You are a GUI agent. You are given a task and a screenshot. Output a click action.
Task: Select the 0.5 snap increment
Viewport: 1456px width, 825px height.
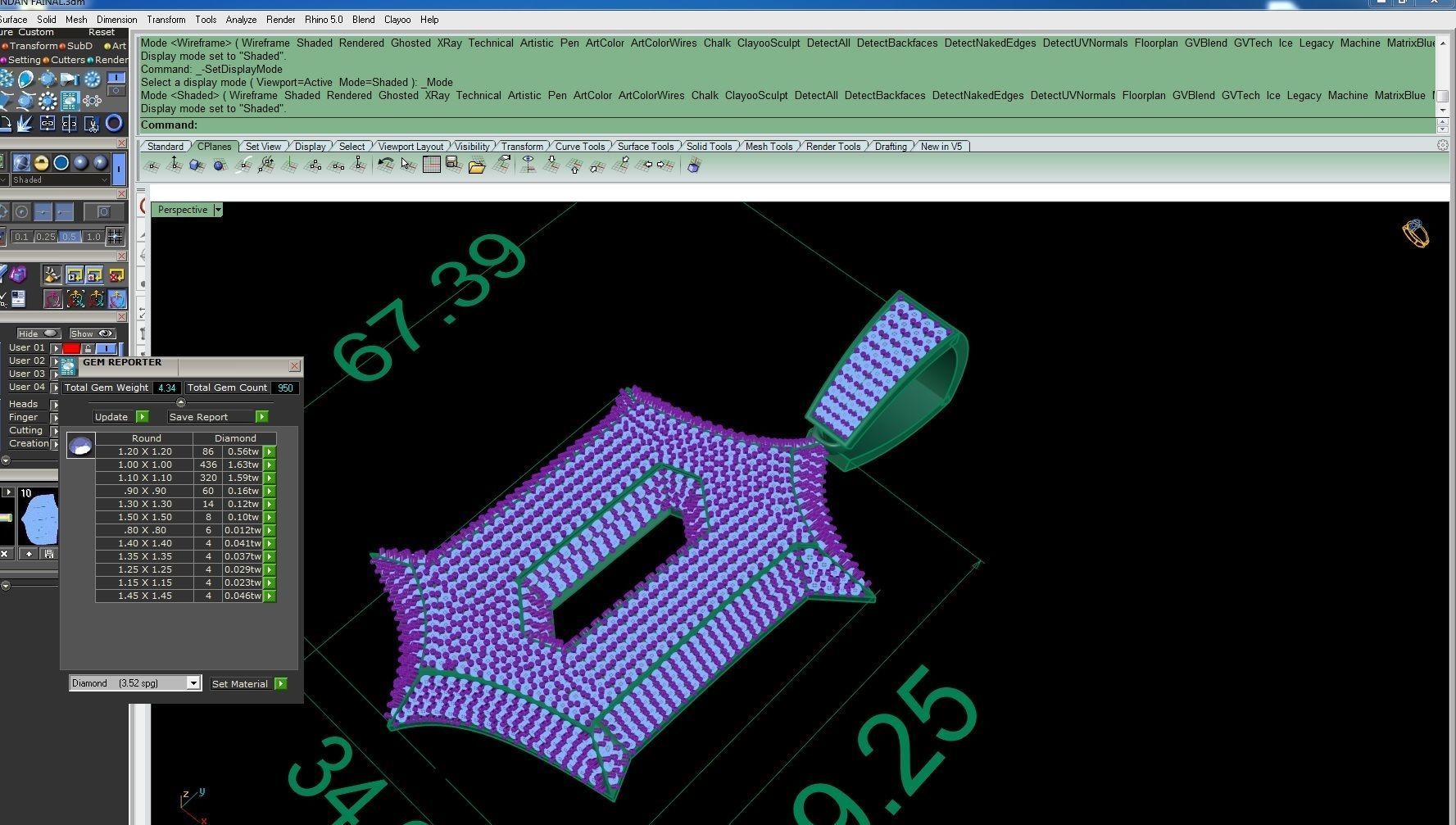point(70,237)
